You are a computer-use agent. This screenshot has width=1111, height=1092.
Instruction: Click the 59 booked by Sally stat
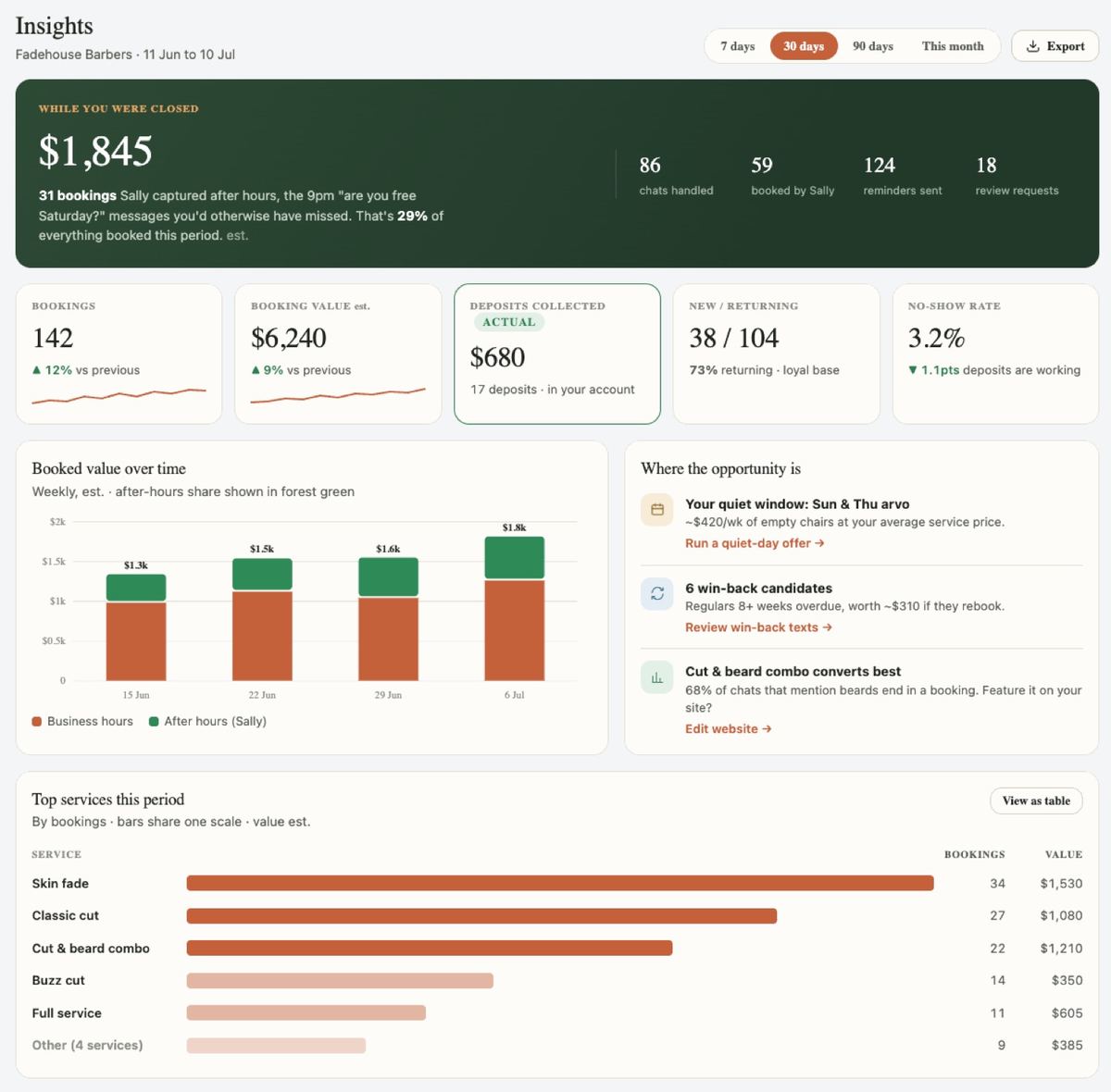pyautogui.click(x=793, y=176)
